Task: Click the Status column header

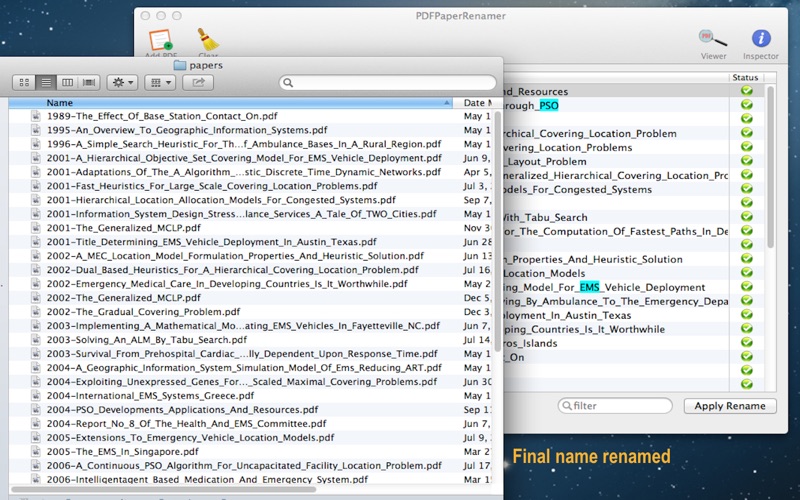Action: [x=746, y=77]
